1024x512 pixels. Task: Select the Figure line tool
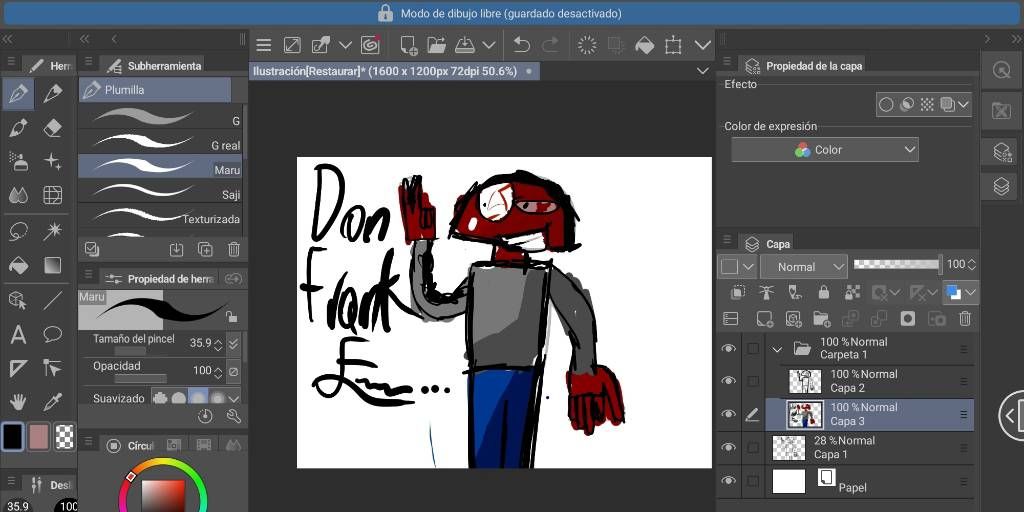point(53,300)
